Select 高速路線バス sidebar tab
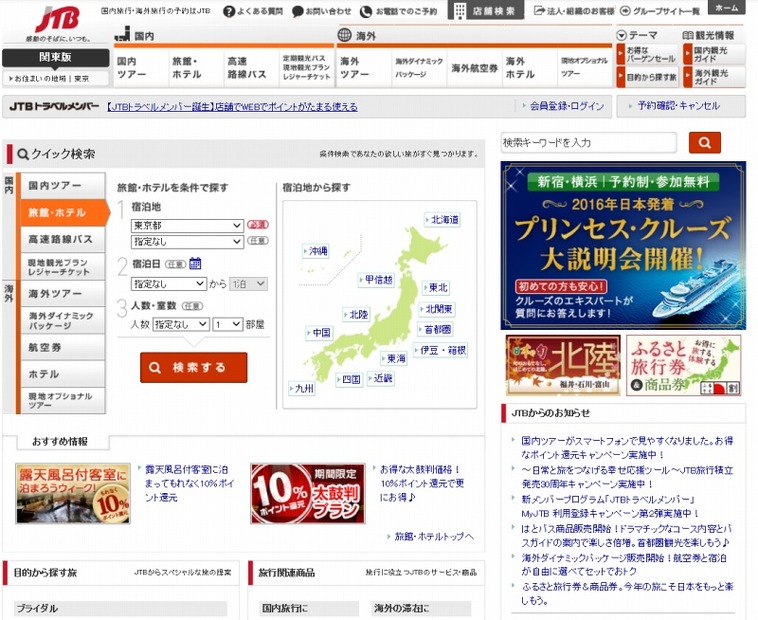Screen dimensions: 758x620 [62, 239]
